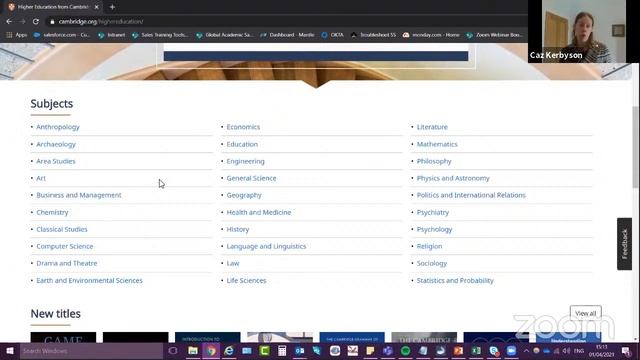The height and width of the screenshot is (360, 640).
Task: Open the Sociology subject
Action: click(x=432, y=263)
